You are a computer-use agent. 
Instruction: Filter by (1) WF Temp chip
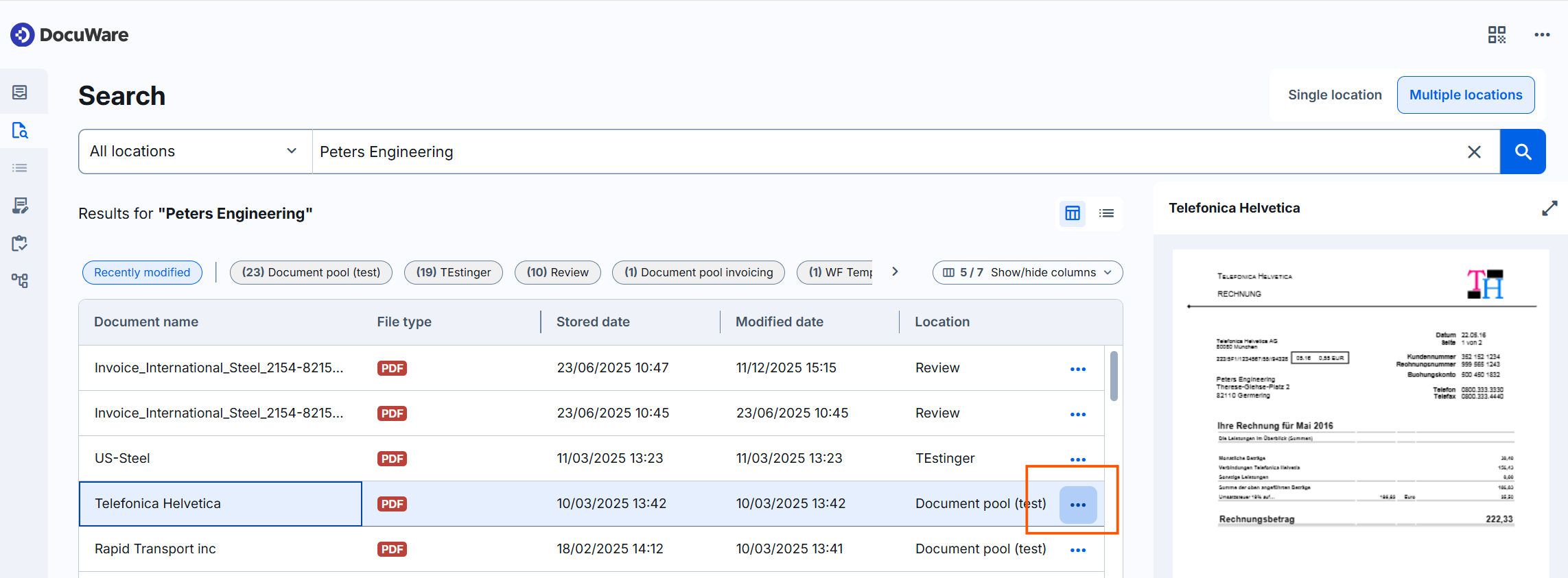(x=835, y=272)
